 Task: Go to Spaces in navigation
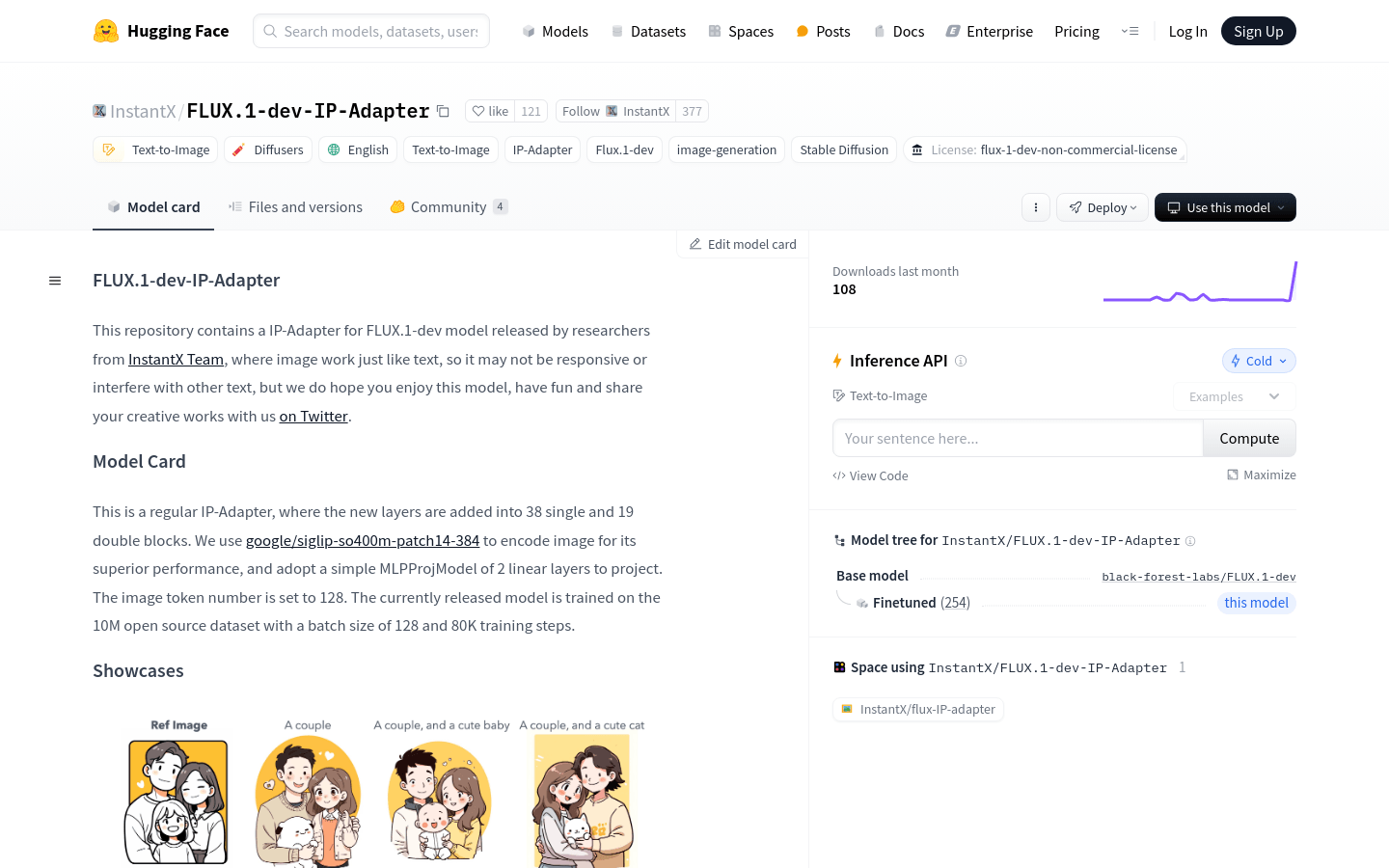tap(741, 31)
